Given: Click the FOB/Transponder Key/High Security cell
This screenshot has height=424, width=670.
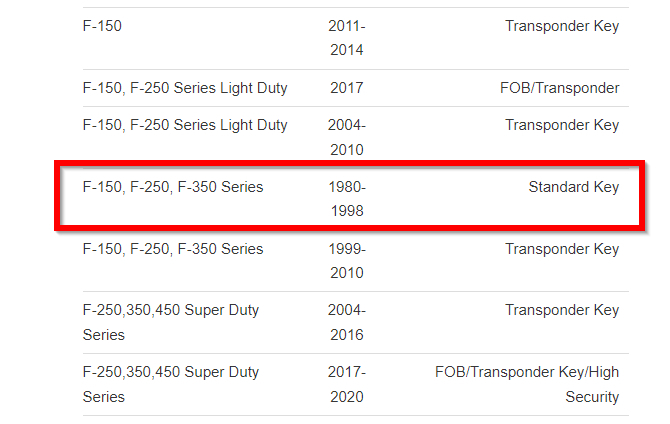Looking at the screenshot, I should coord(527,384).
